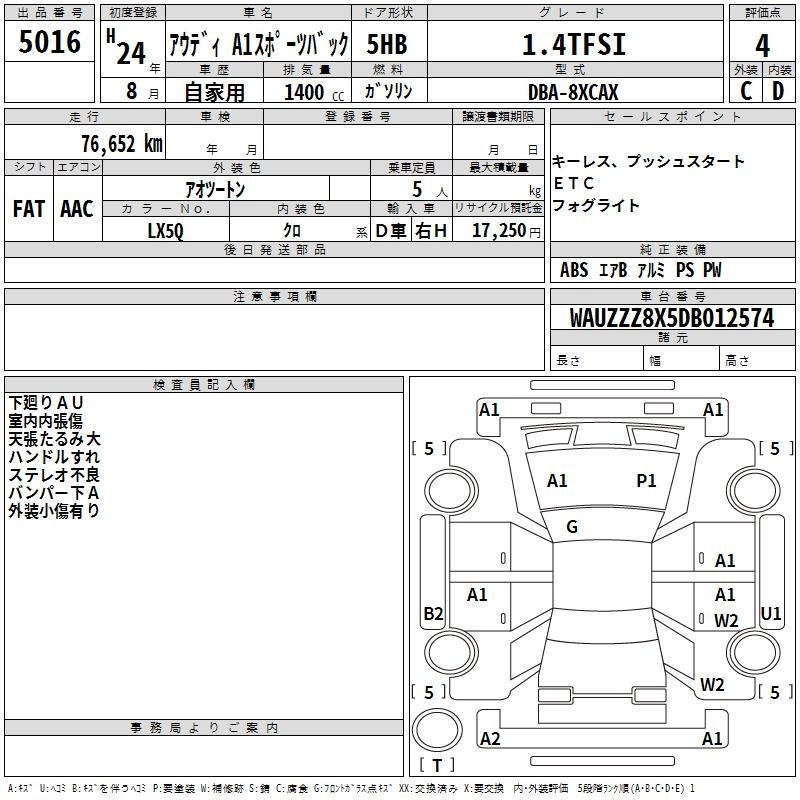This screenshot has height=800, width=800.
Task: Click the P1 paint marker on the hood
Action: 646,481
